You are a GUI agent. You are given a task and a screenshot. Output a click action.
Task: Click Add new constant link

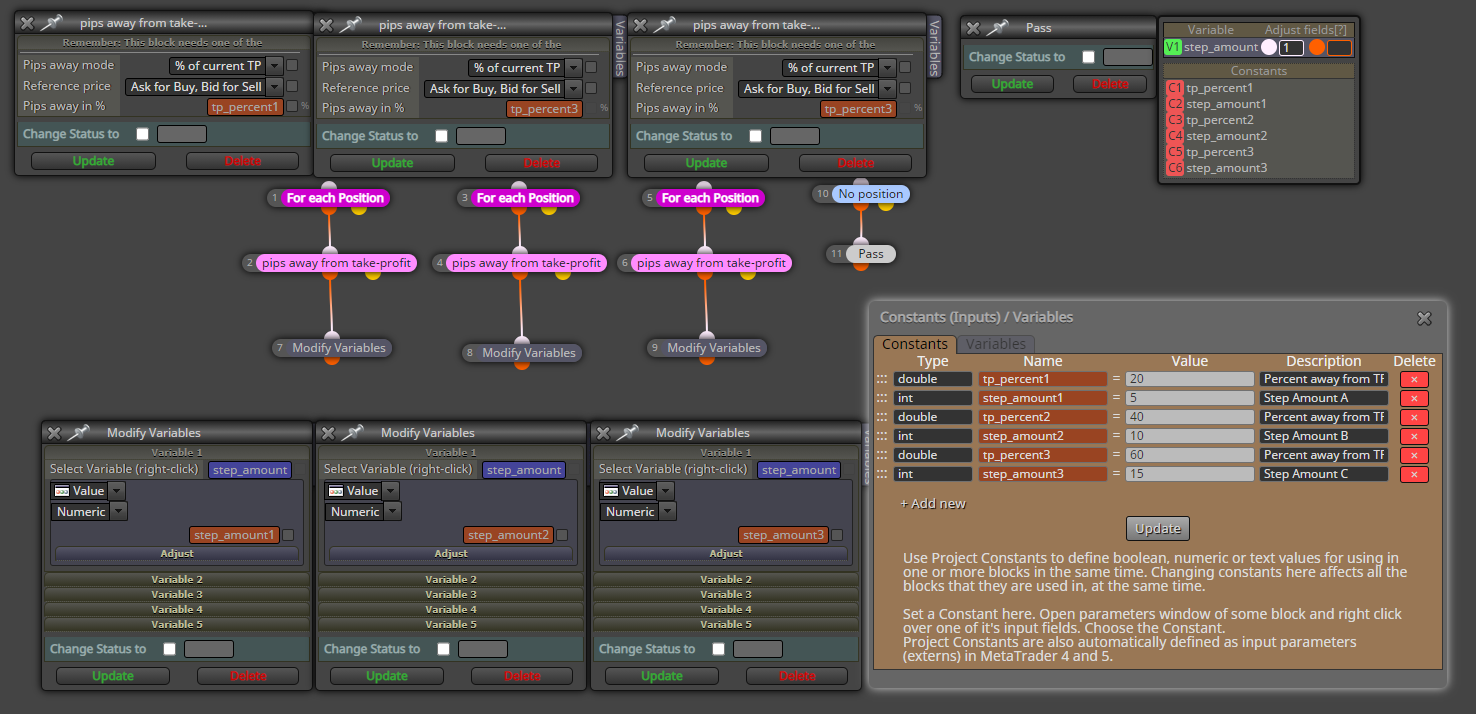pos(933,503)
